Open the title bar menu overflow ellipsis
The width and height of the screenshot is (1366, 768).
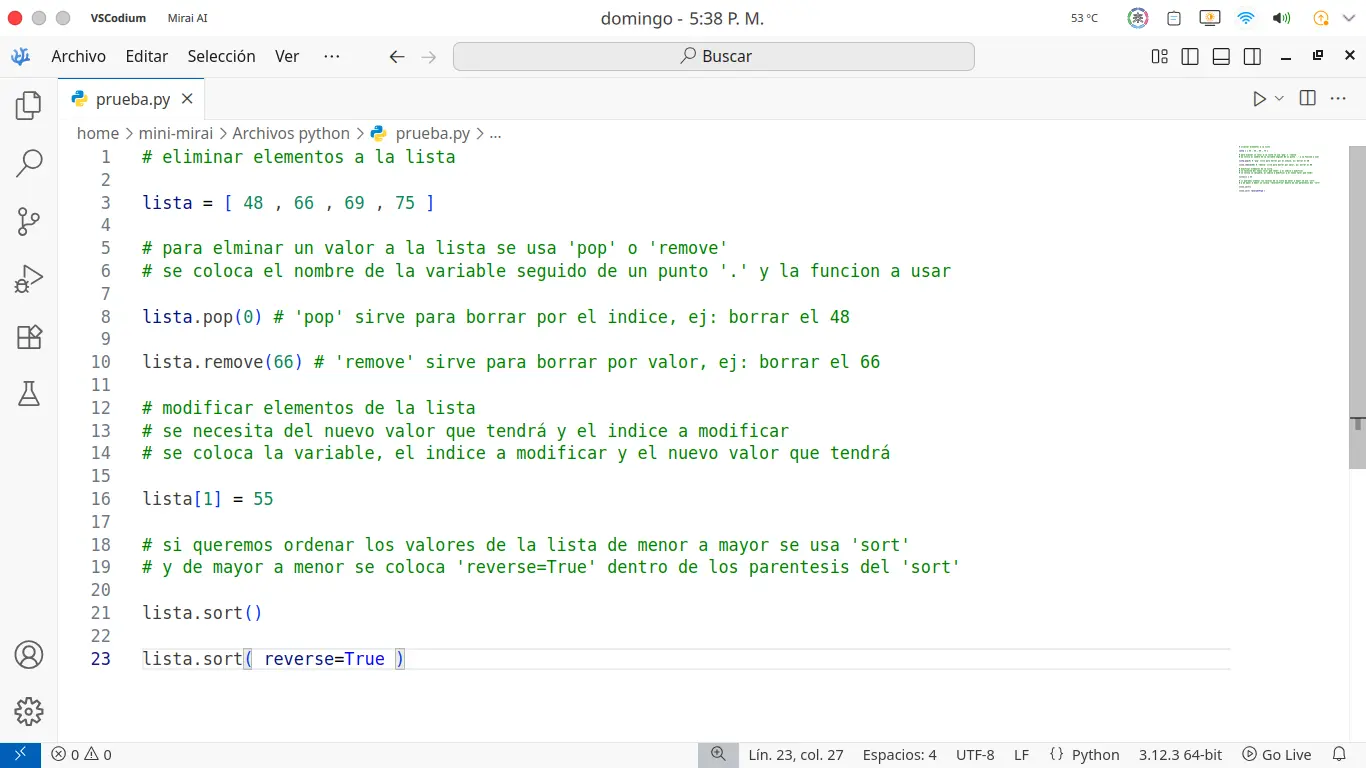coord(332,57)
